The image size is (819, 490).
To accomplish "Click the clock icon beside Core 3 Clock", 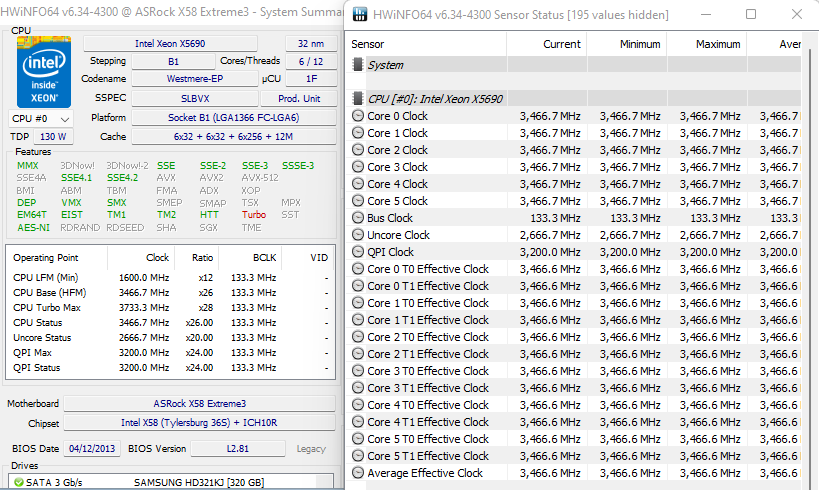I will [358, 167].
